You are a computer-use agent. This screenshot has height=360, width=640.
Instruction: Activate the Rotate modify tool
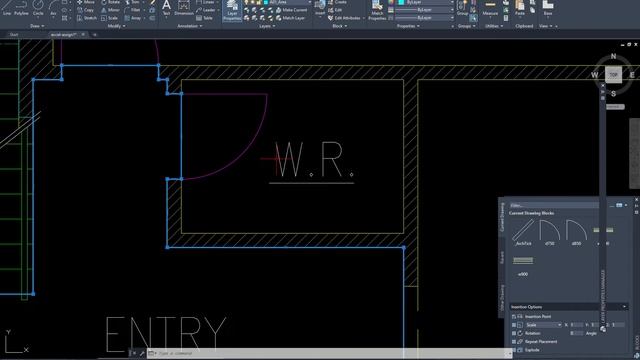point(110,2)
